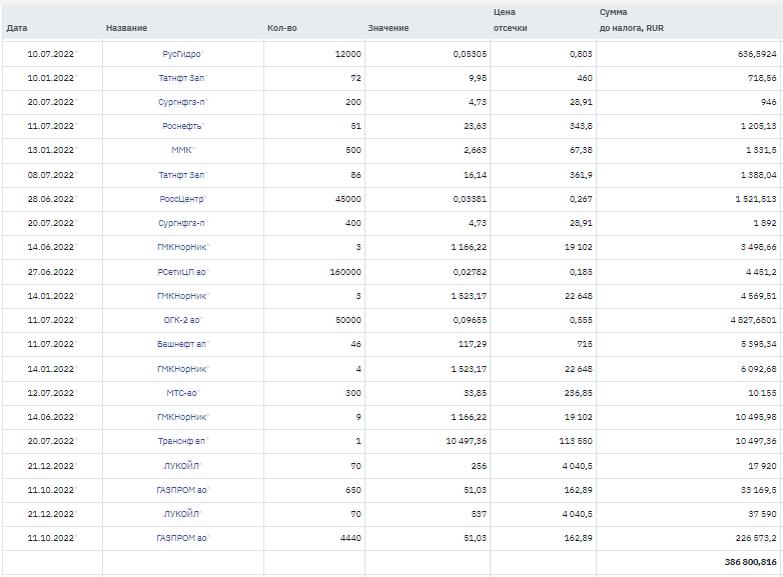Viewport: 783px width, 577px height.
Task: Click value 117,29 in Башнефт ап row
Action: point(472,344)
